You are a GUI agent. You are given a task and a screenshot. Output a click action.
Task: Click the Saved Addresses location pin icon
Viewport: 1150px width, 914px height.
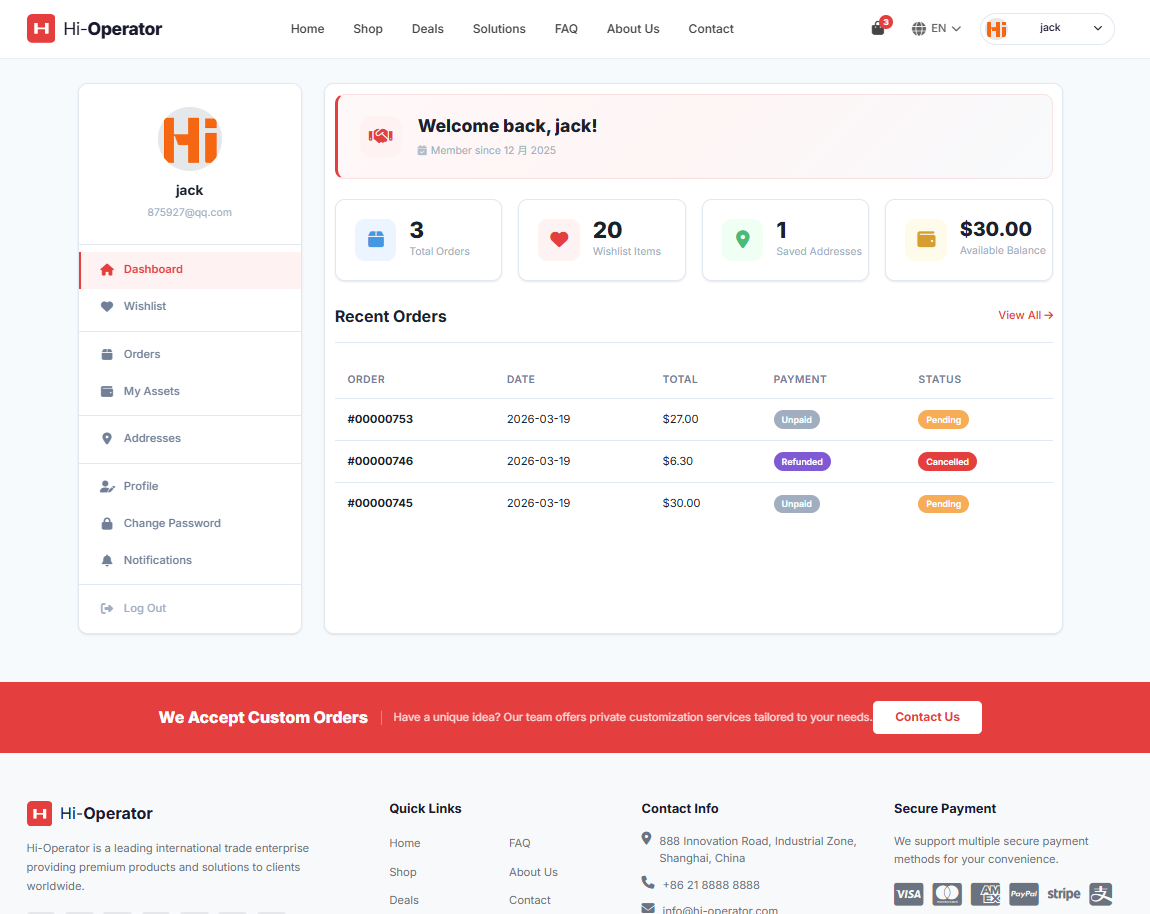tap(742, 240)
